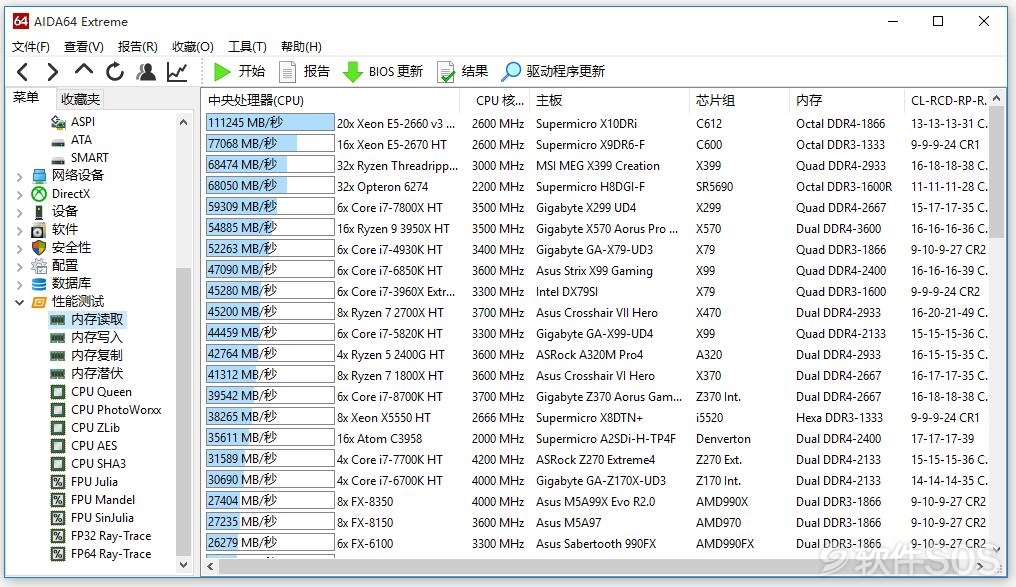
Task: Expand the 安全性 tree node
Action: 19,248
